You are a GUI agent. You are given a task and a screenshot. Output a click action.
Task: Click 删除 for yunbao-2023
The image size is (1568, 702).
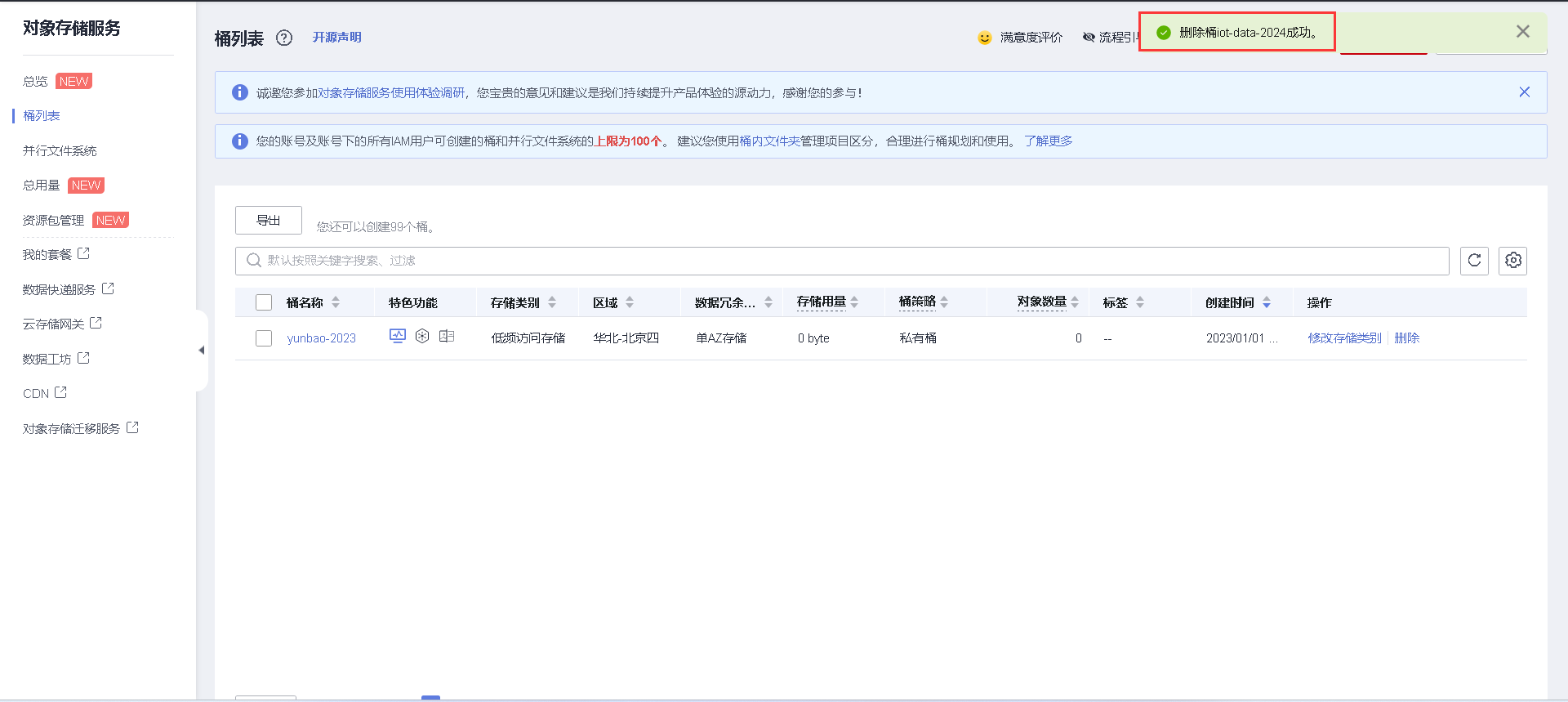click(1407, 338)
